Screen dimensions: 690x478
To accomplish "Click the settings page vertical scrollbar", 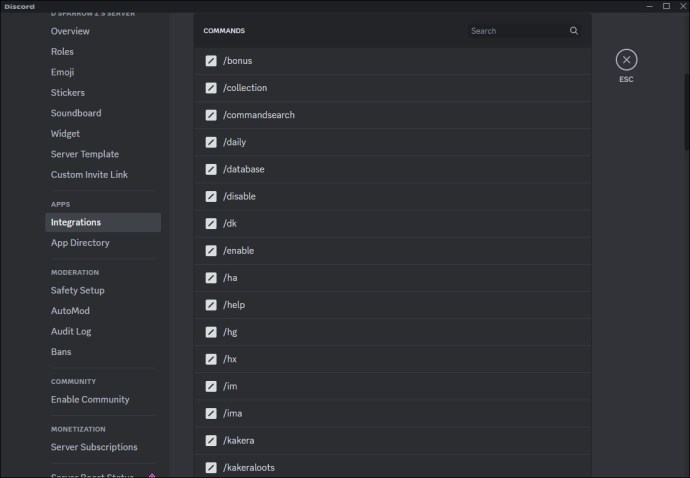I will coord(687,112).
